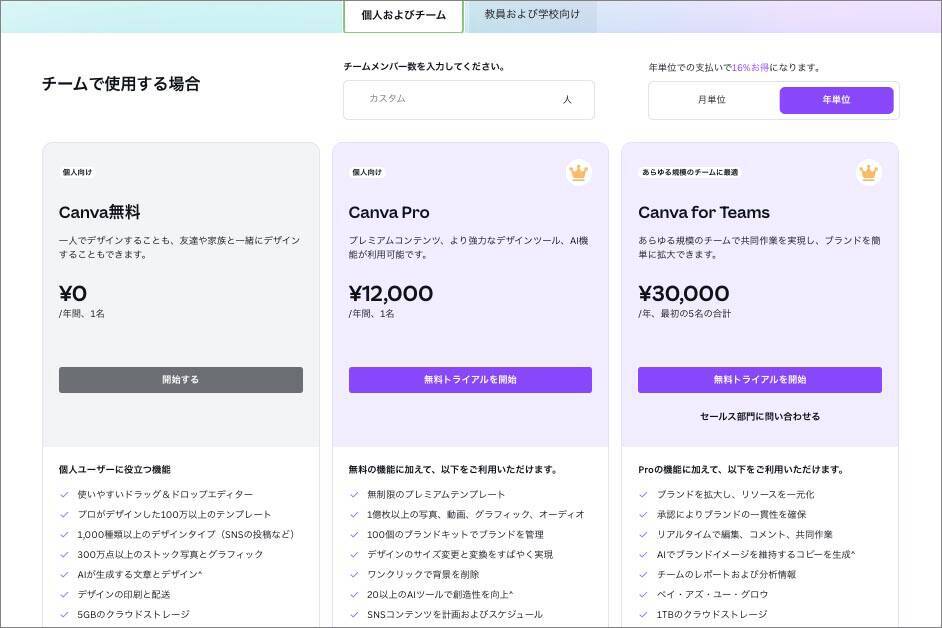Click checkmark beside 無制限のプレミアムテンプレート
This screenshot has height=628, width=942.
(x=354, y=494)
